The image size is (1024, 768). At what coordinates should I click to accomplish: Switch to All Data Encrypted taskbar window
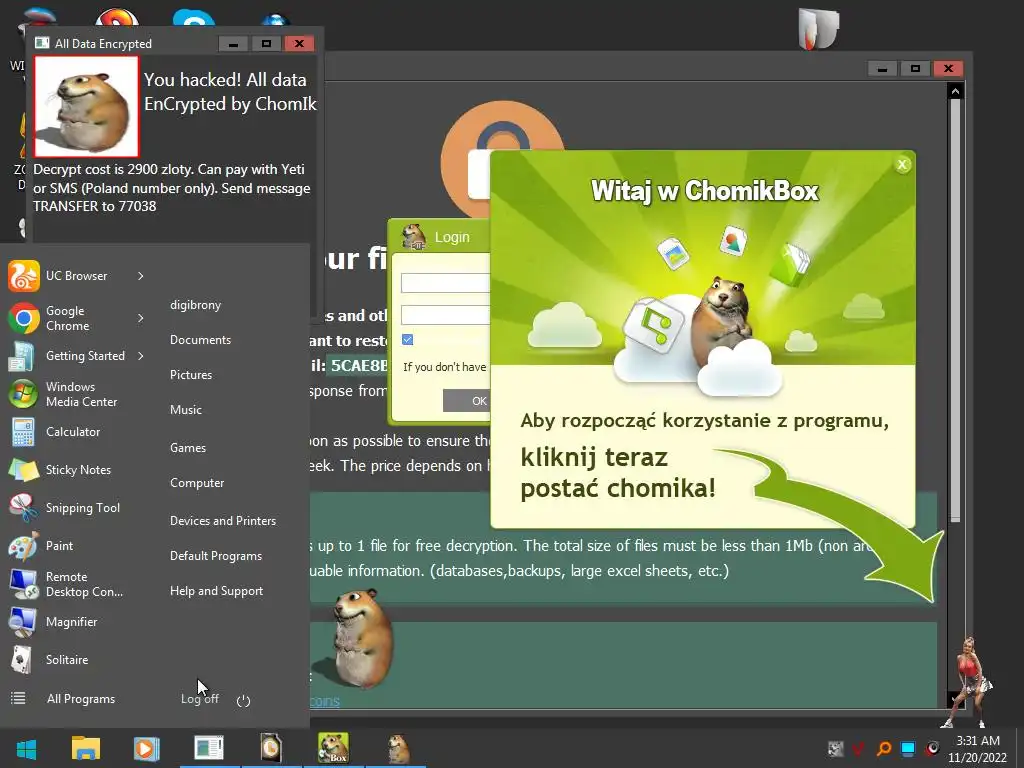point(209,748)
